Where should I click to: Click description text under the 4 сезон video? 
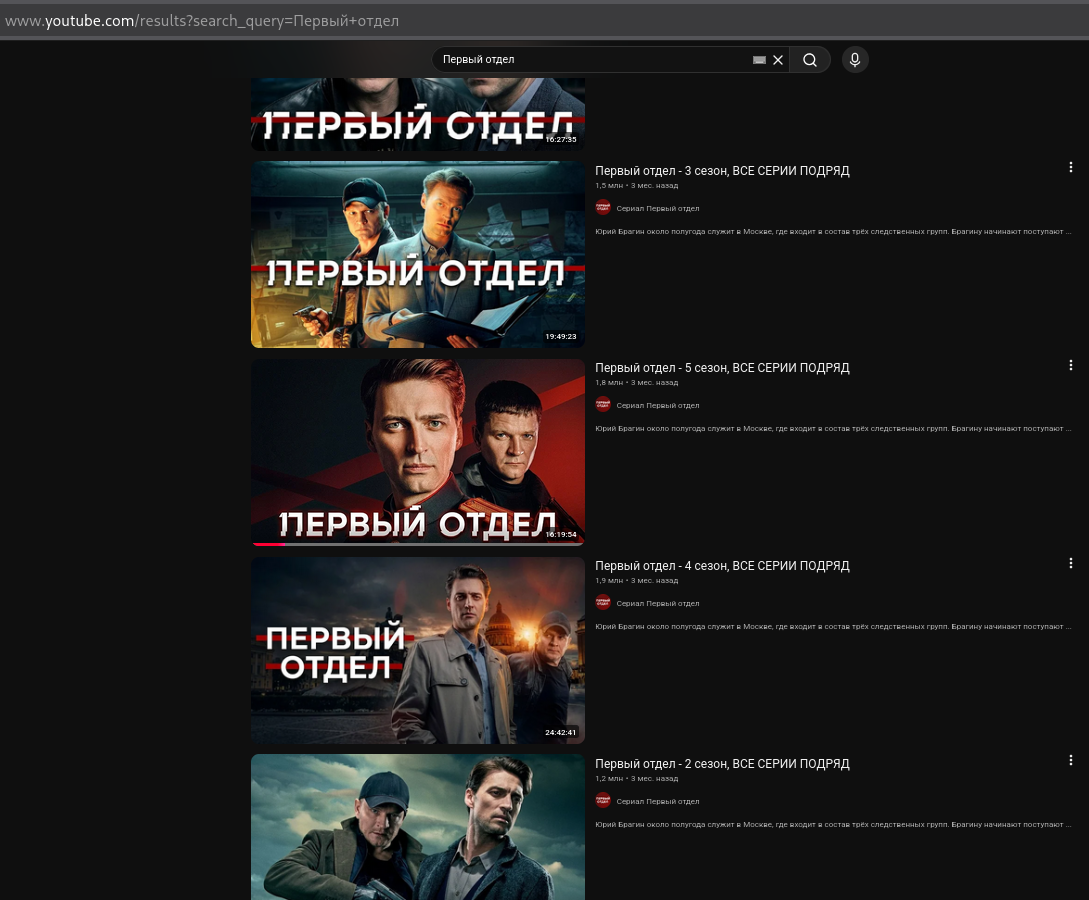[x=833, y=626]
